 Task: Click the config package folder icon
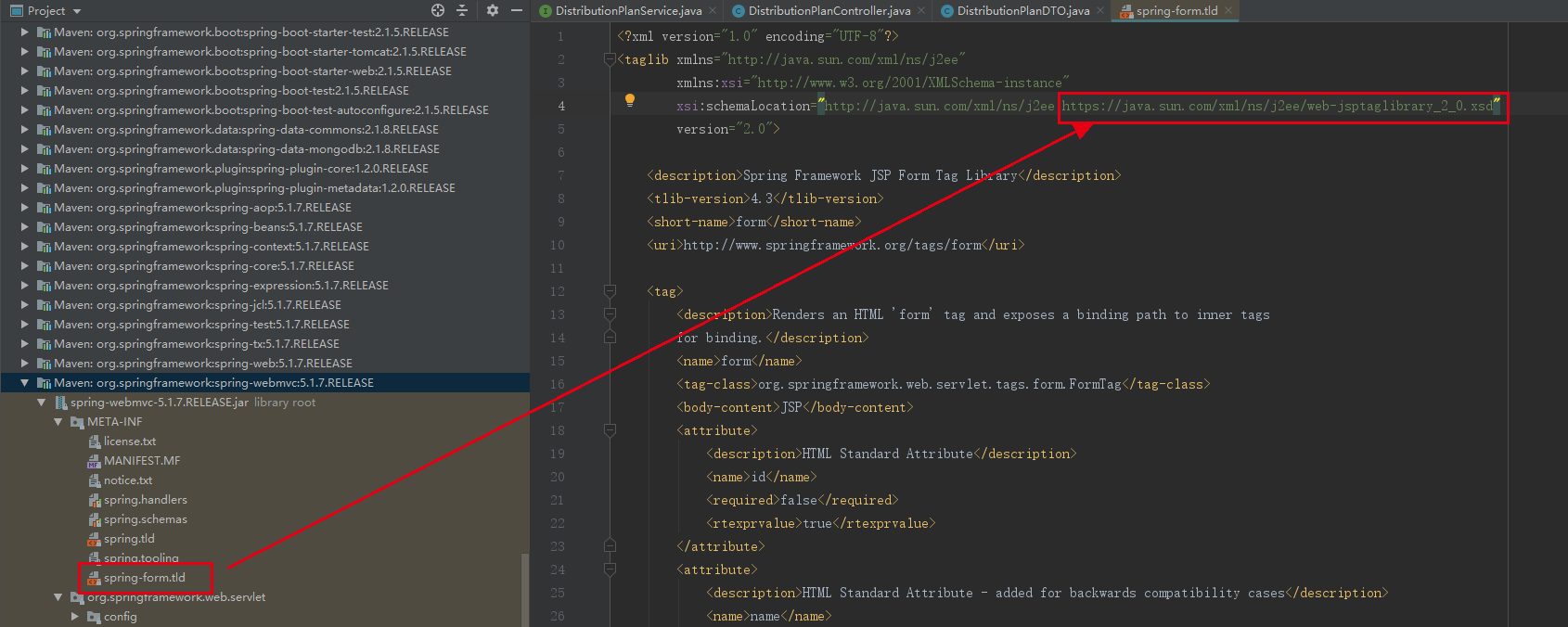pyautogui.click(x=94, y=616)
